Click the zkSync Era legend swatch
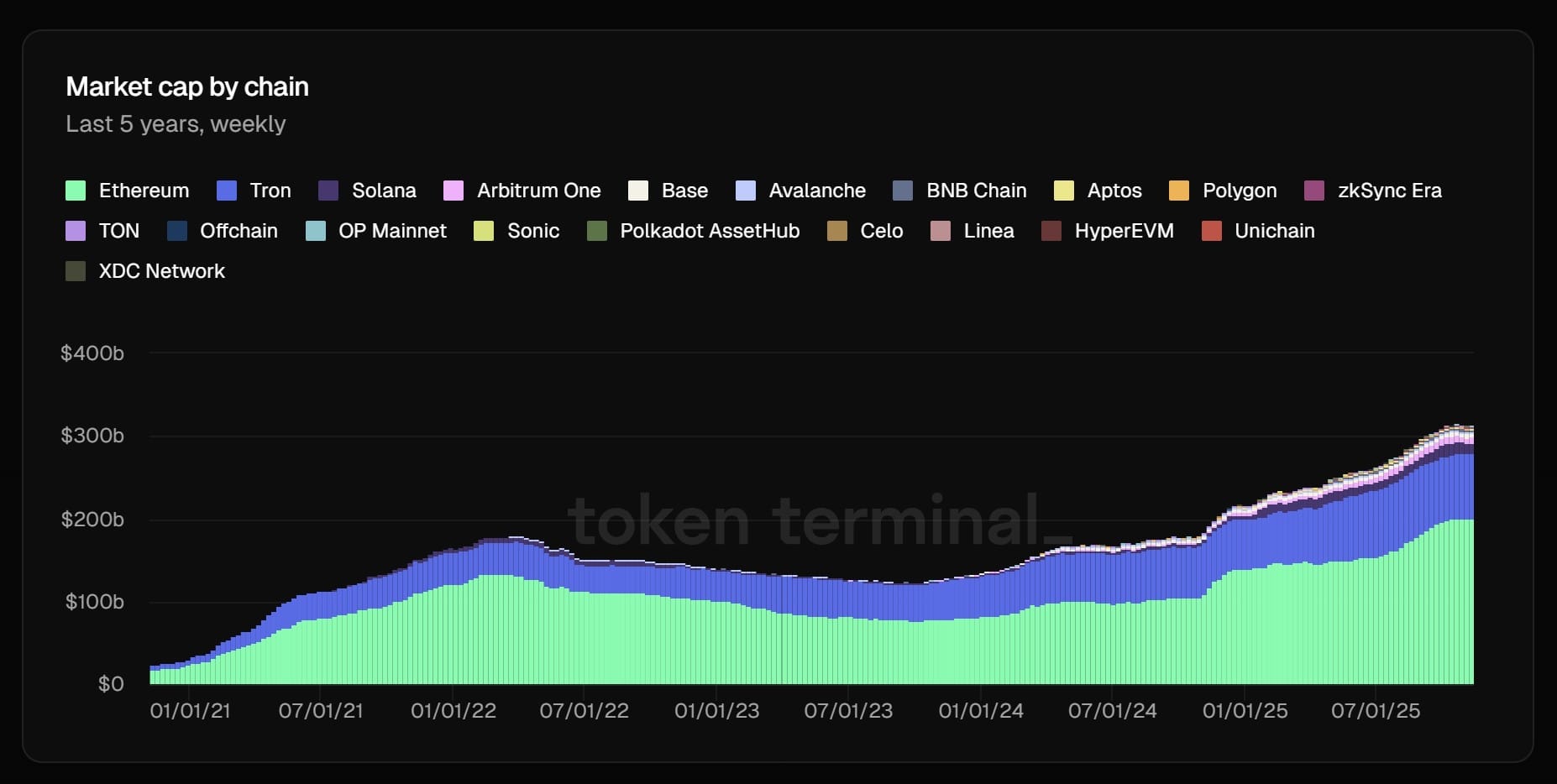Screen dimensions: 1557x784 click(1314, 191)
